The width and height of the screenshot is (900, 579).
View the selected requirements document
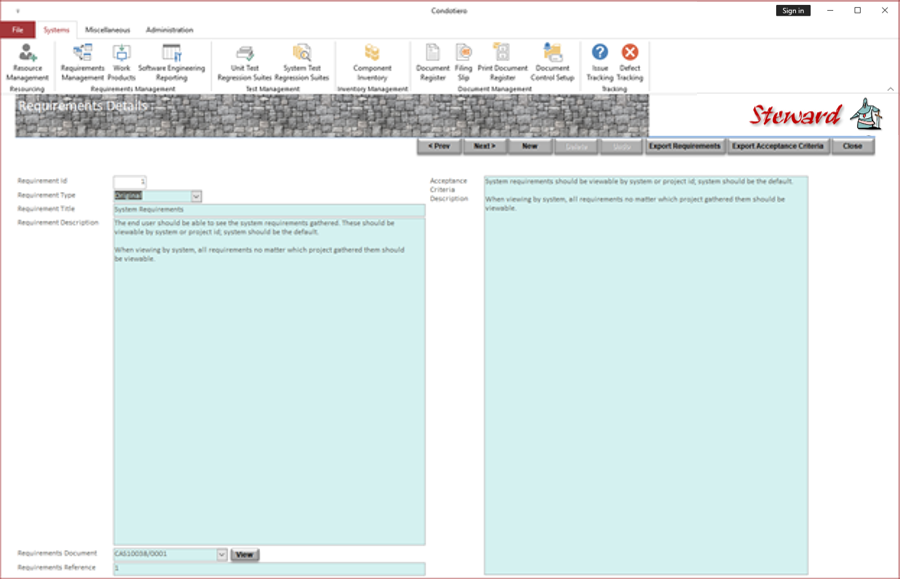(245, 554)
